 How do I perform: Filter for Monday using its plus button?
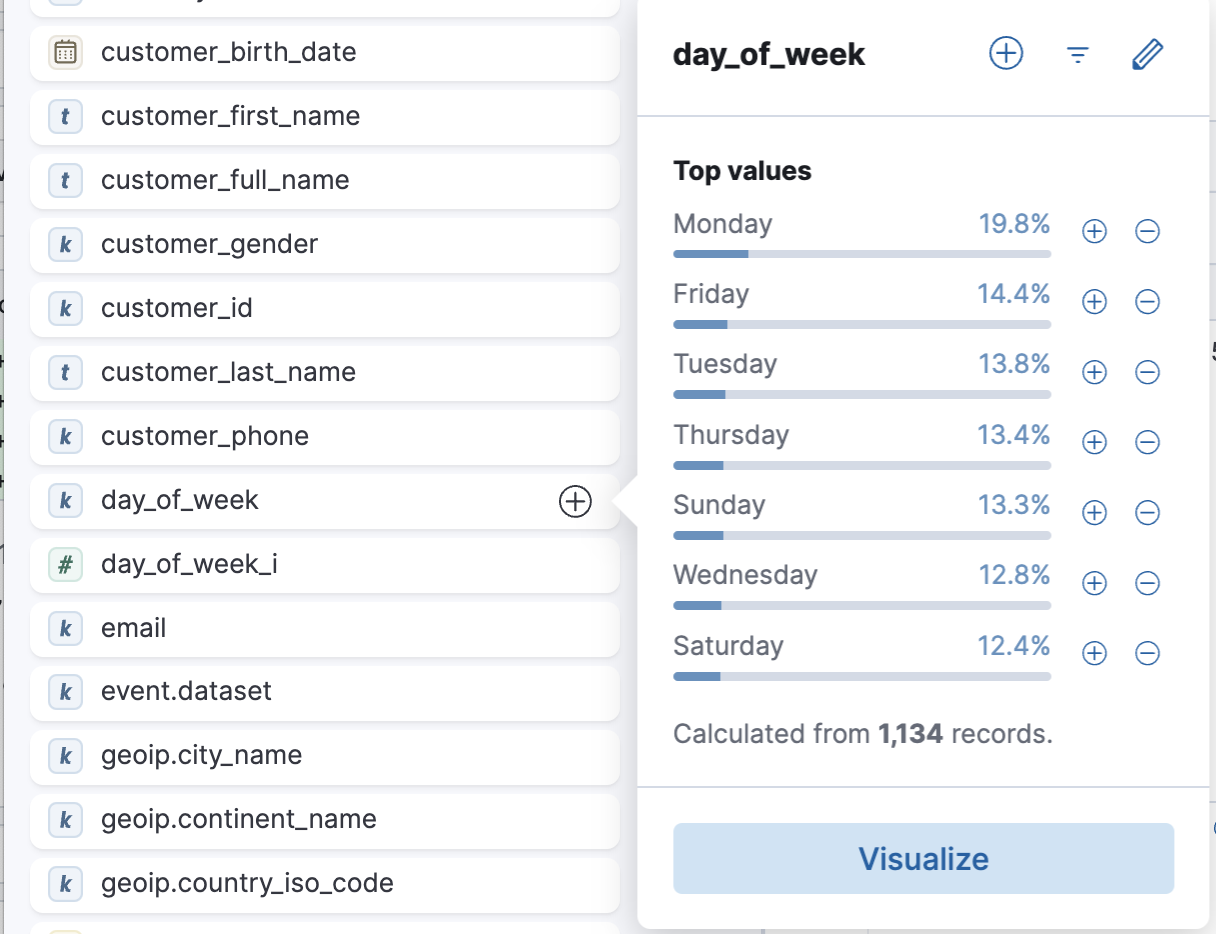tap(1094, 231)
